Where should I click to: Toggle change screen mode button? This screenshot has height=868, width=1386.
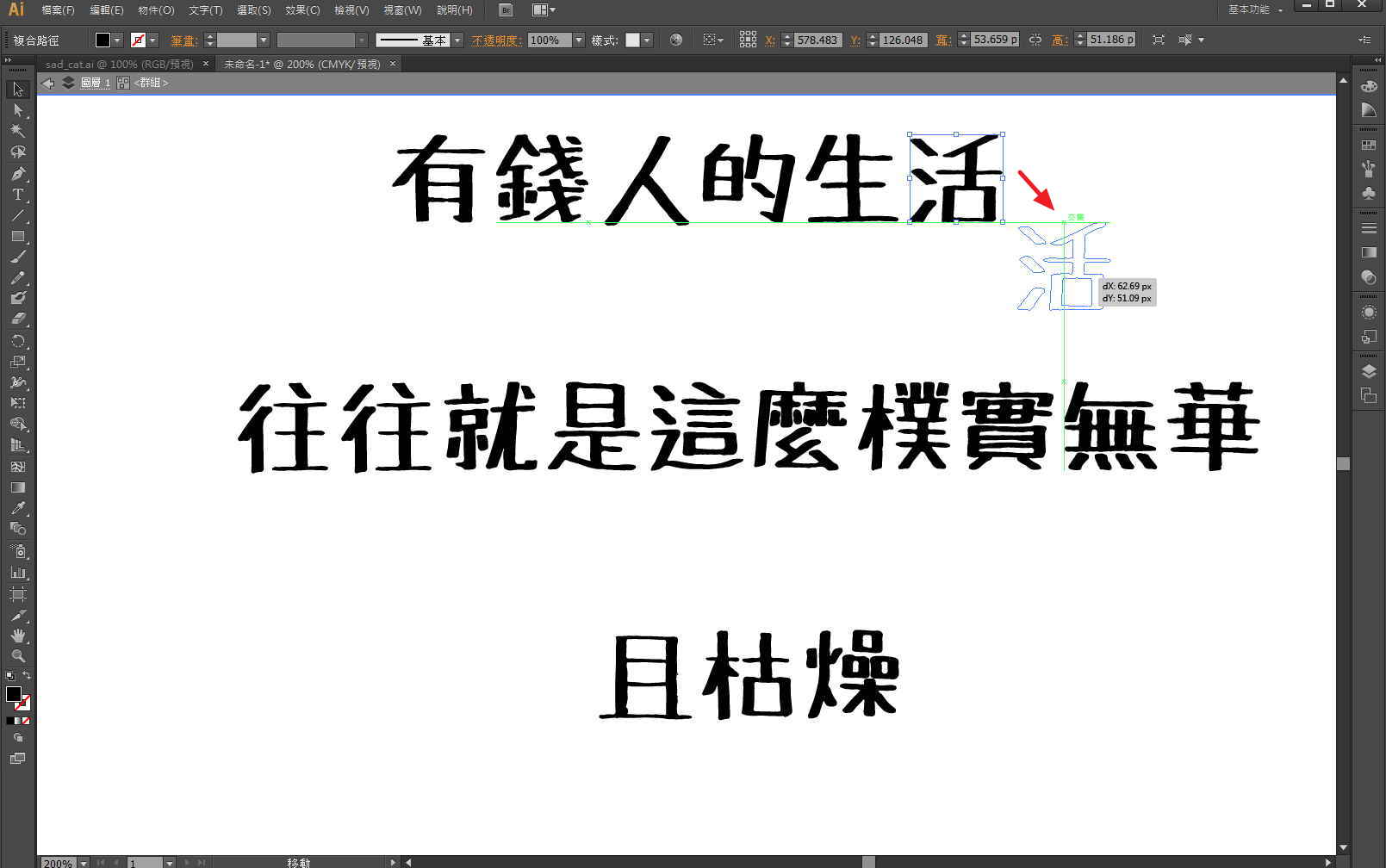[x=17, y=759]
